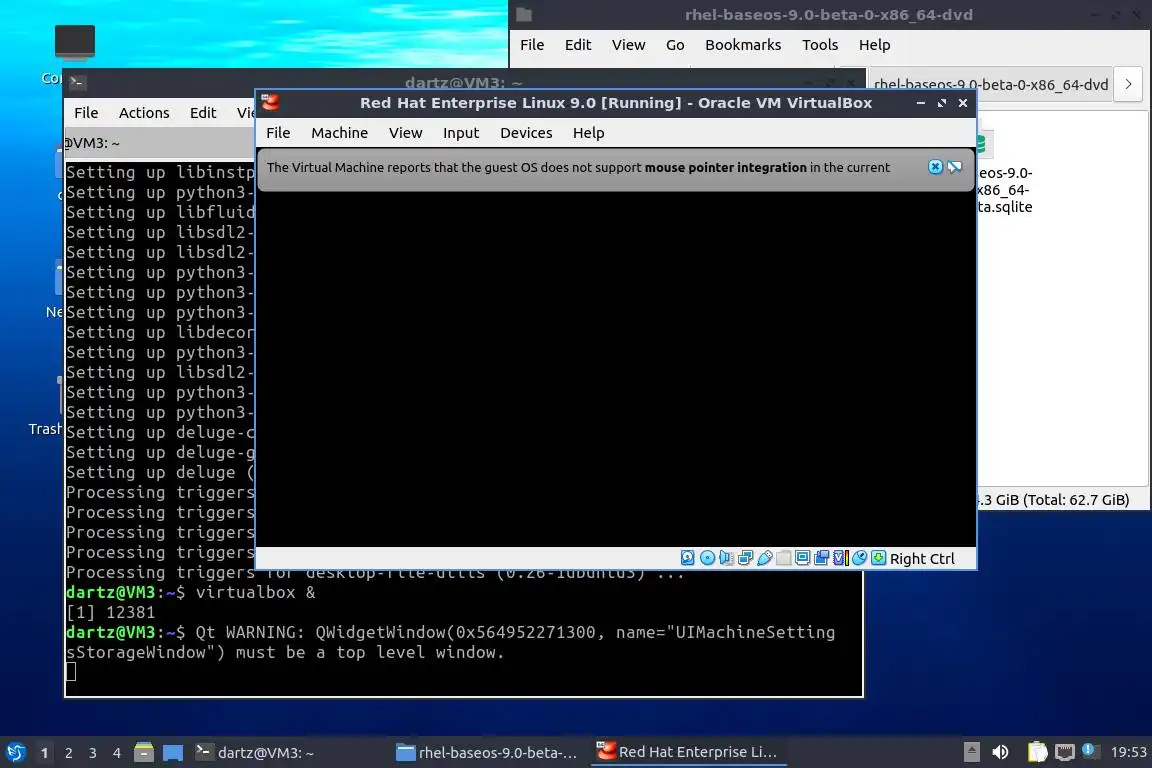Click the 'virtualbox &' command line in terminal
Viewport: 1152px width, 768px height.
(x=190, y=592)
